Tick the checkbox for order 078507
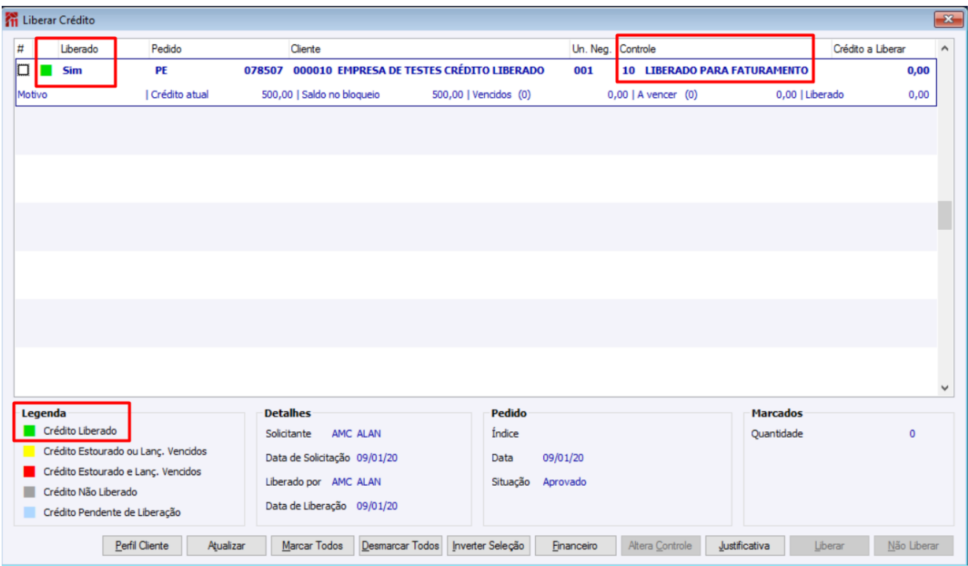 pos(23,70)
